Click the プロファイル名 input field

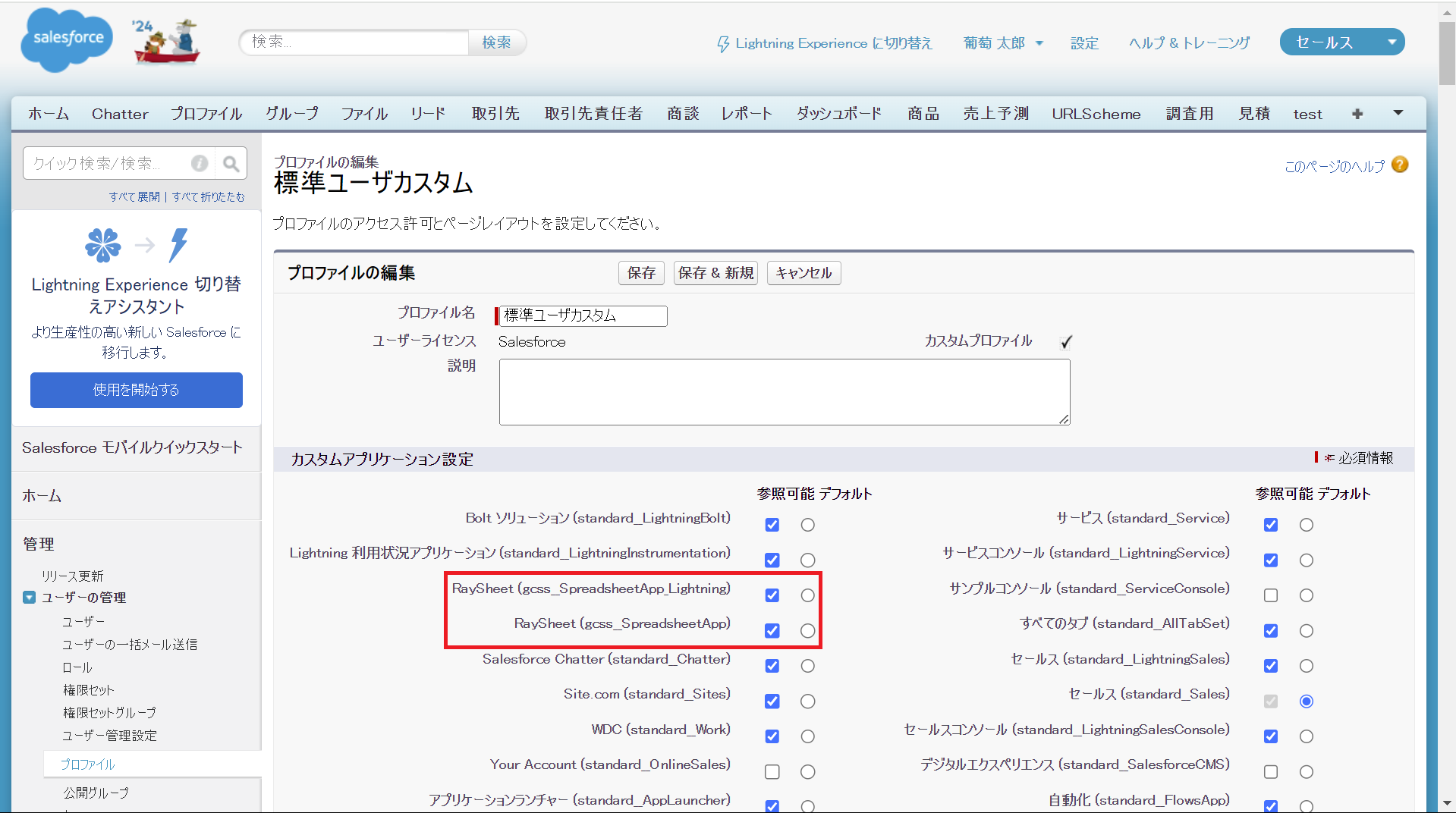click(x=583, y=315)
